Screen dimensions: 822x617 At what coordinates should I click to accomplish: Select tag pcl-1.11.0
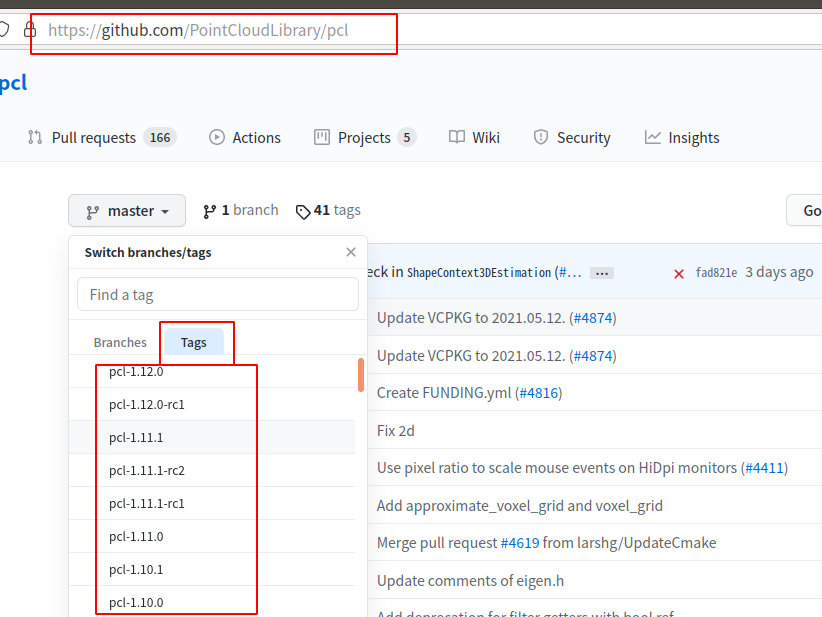point(212,536)
